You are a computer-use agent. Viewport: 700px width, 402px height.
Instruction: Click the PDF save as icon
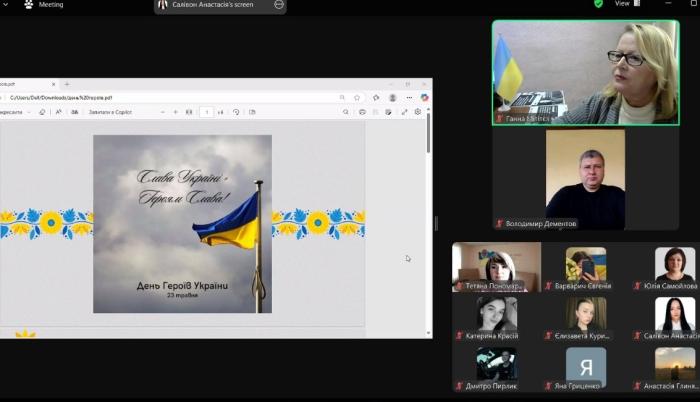click(x=388, y=112)
